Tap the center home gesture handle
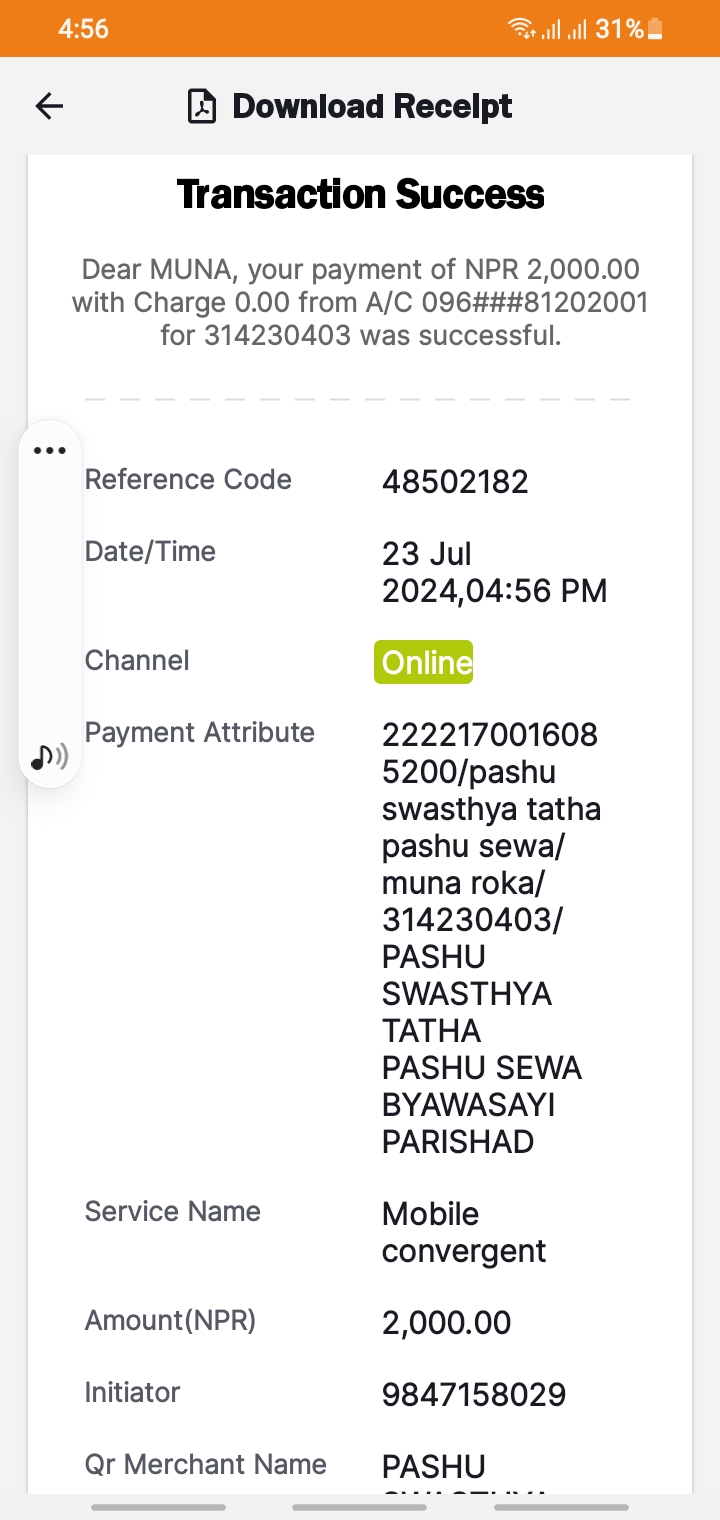720x1520 pixels. 360,1506
